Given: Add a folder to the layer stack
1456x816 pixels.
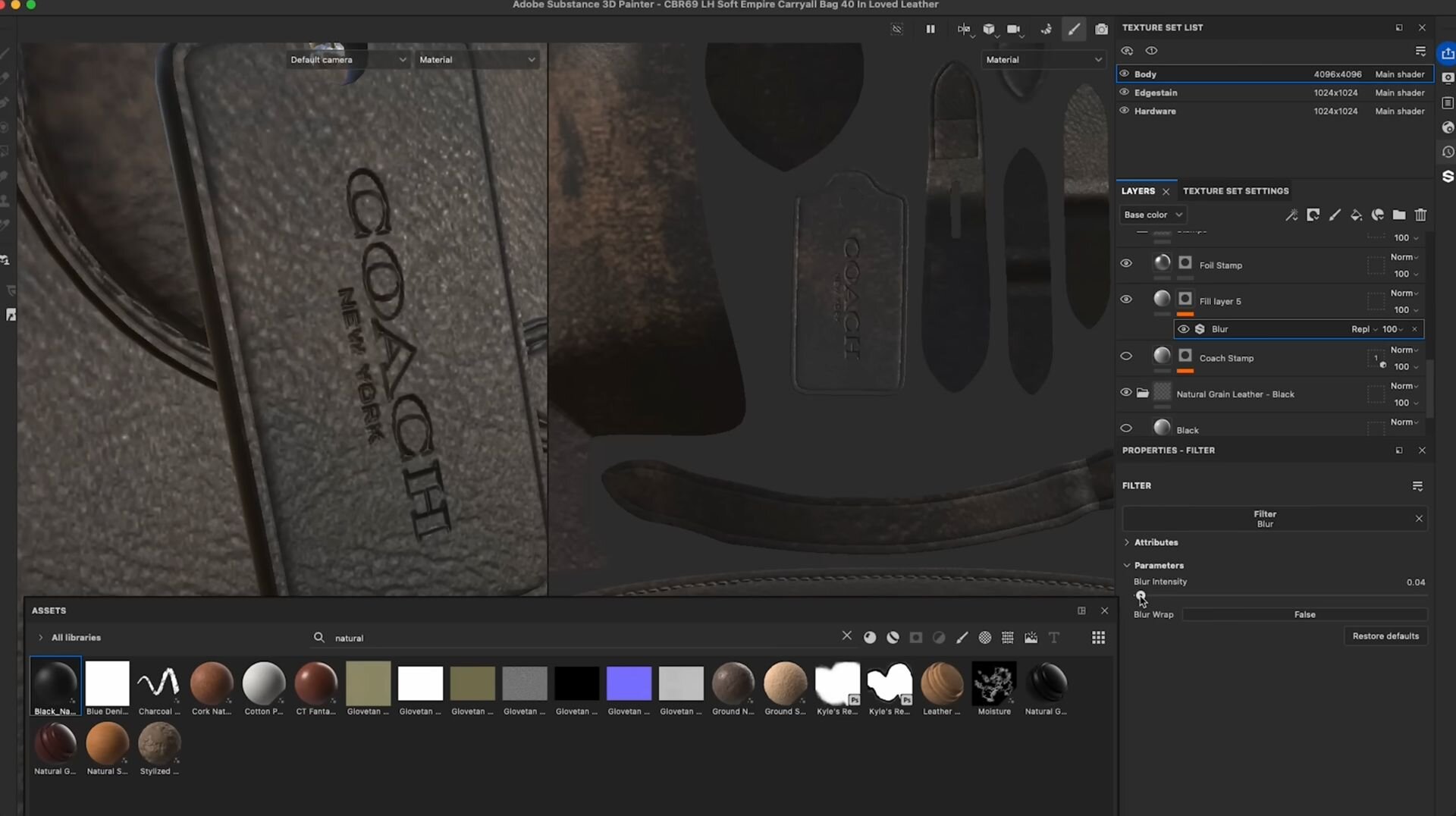Looking at the screenshot, I should [x=1399, y=215].
